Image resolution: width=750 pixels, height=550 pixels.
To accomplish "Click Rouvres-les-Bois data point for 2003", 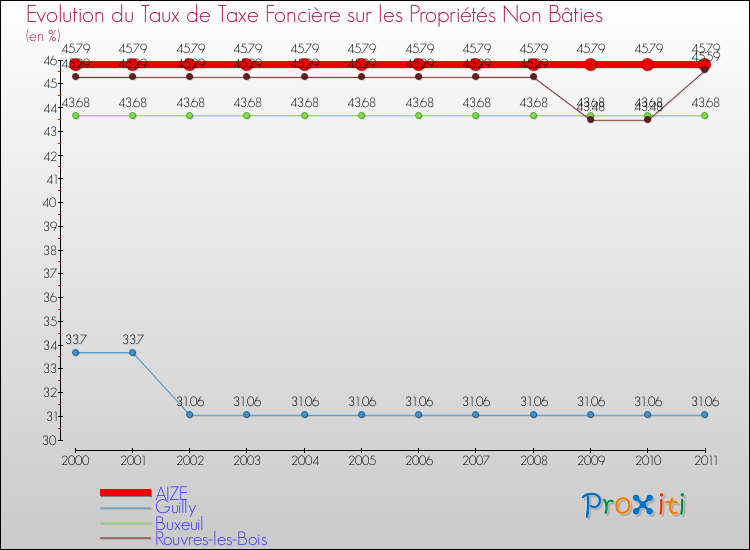I will (x=246, y=77).
